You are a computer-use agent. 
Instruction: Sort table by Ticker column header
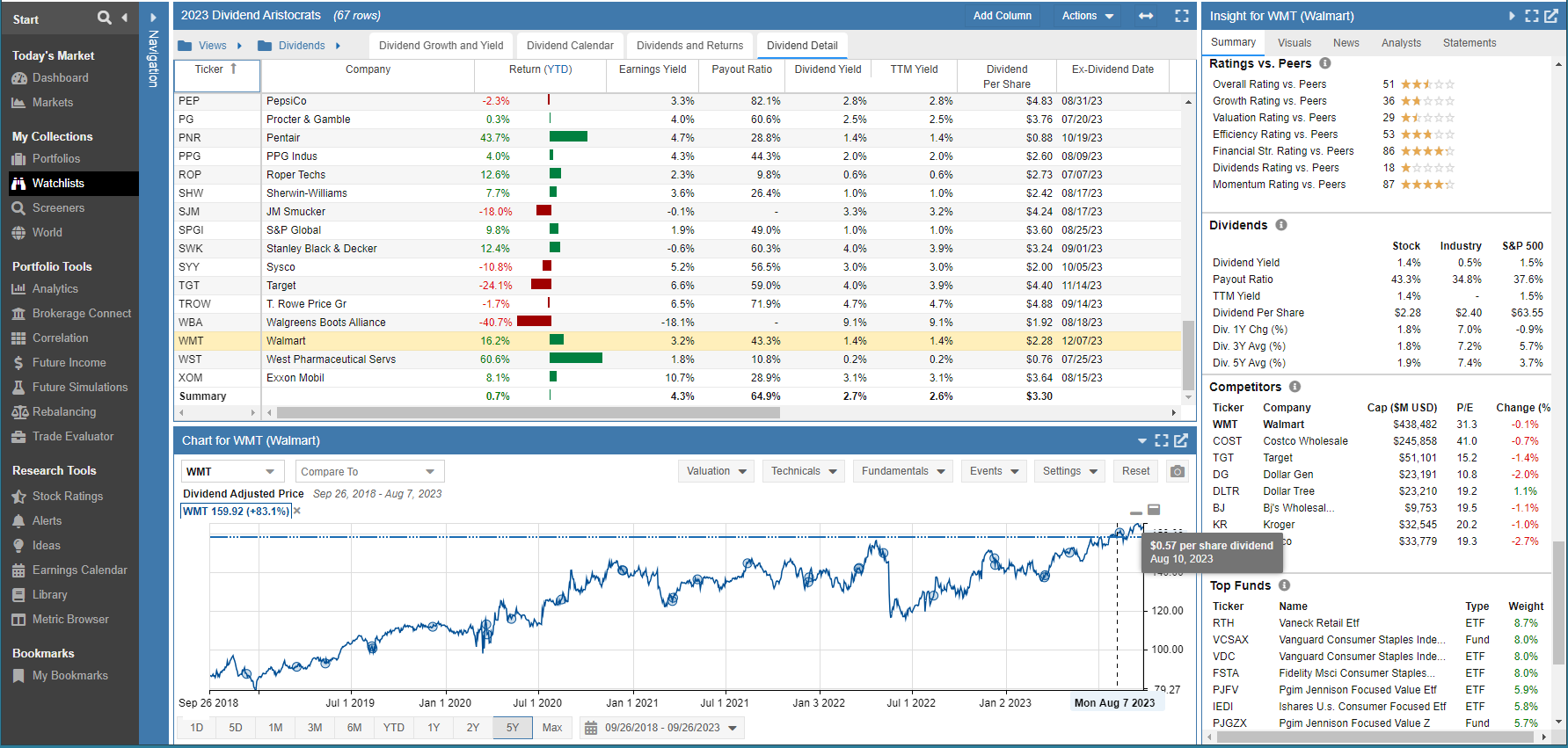(216, 75)
